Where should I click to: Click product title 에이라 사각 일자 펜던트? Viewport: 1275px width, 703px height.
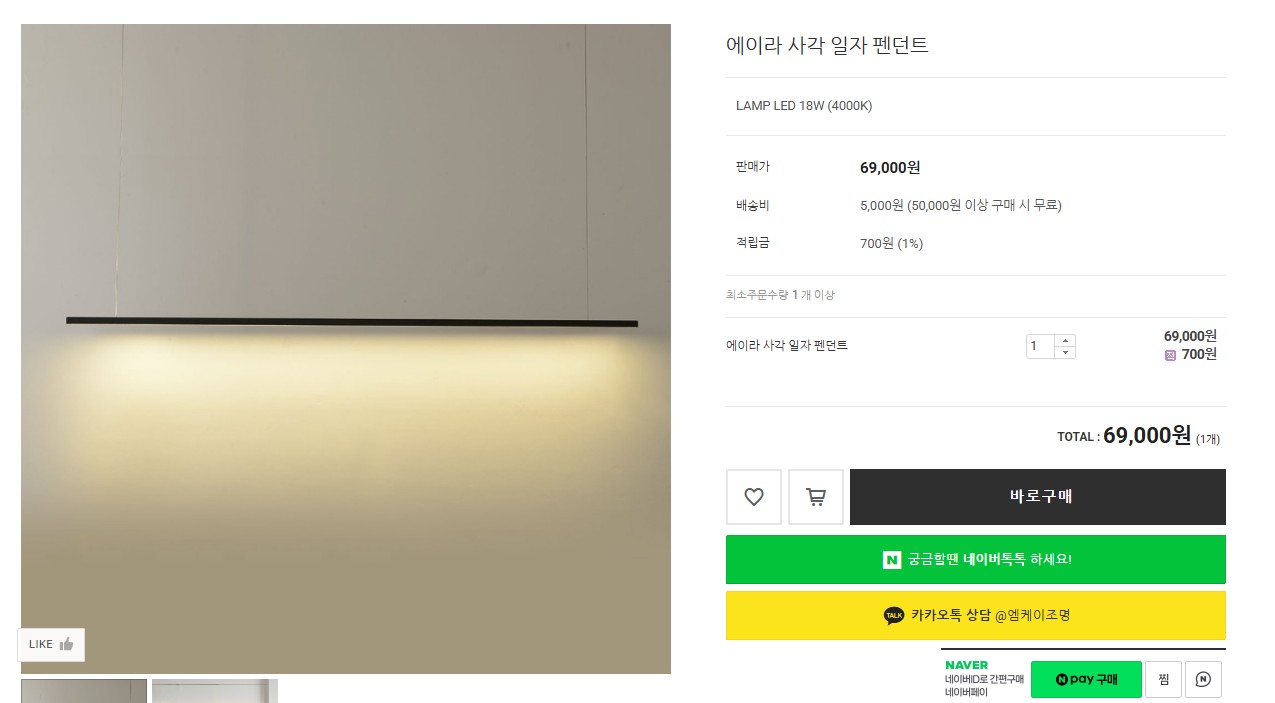[x=827, y=46]
